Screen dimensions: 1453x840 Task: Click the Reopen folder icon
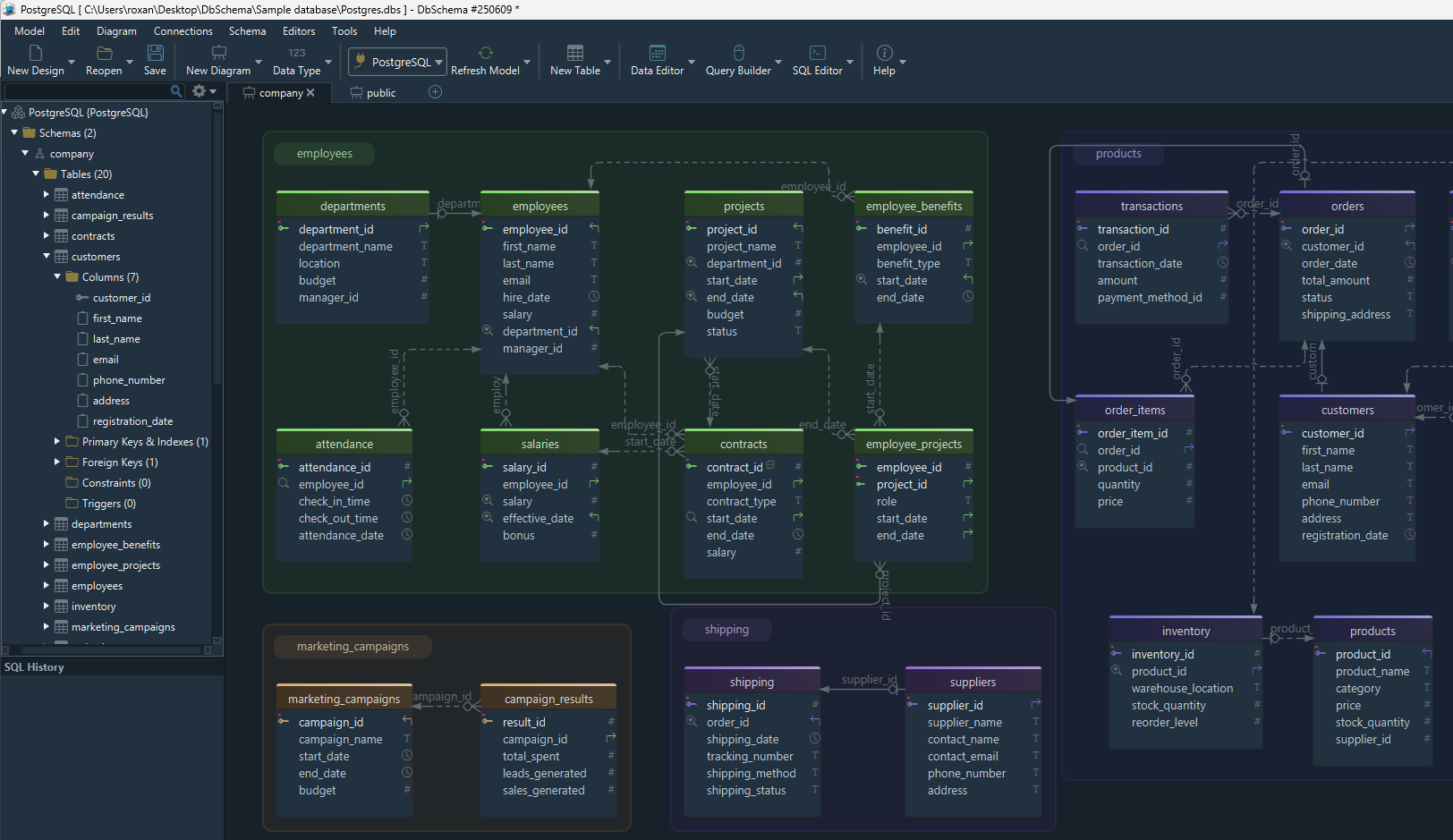tap(104, 53)
